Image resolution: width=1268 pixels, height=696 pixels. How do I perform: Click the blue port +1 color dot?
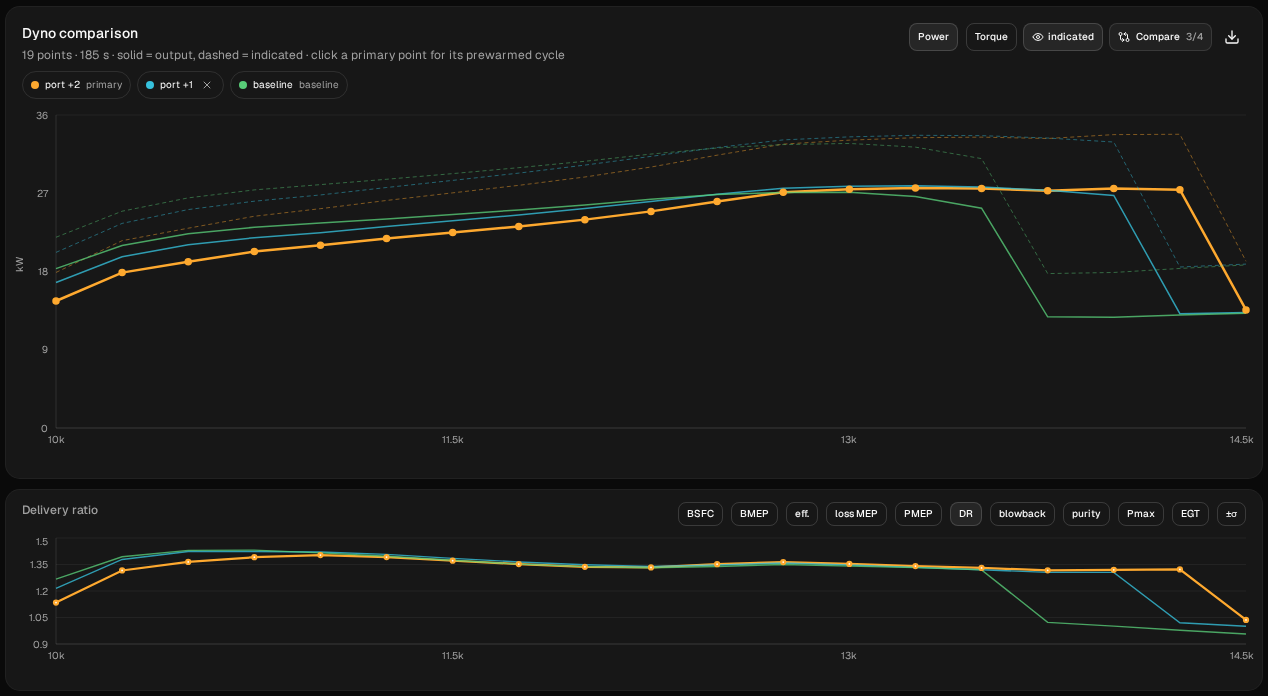[150, 85]
